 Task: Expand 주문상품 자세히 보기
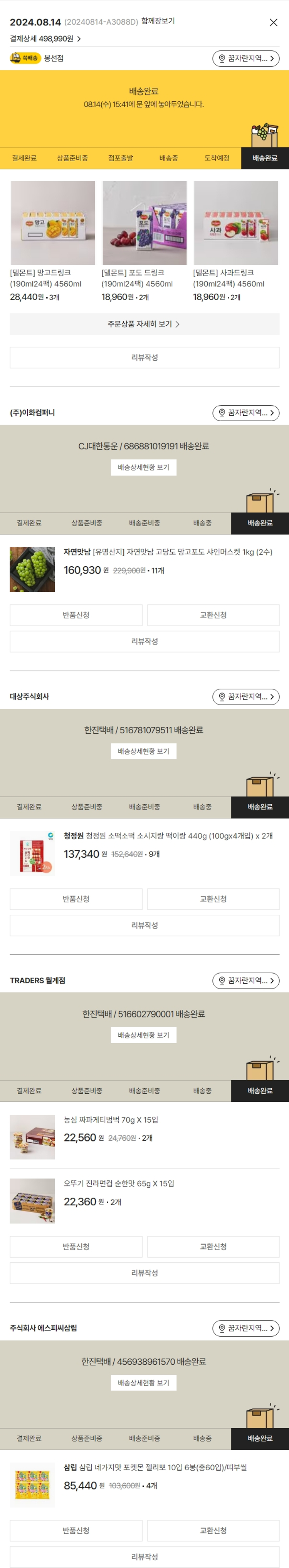(144, 324)
